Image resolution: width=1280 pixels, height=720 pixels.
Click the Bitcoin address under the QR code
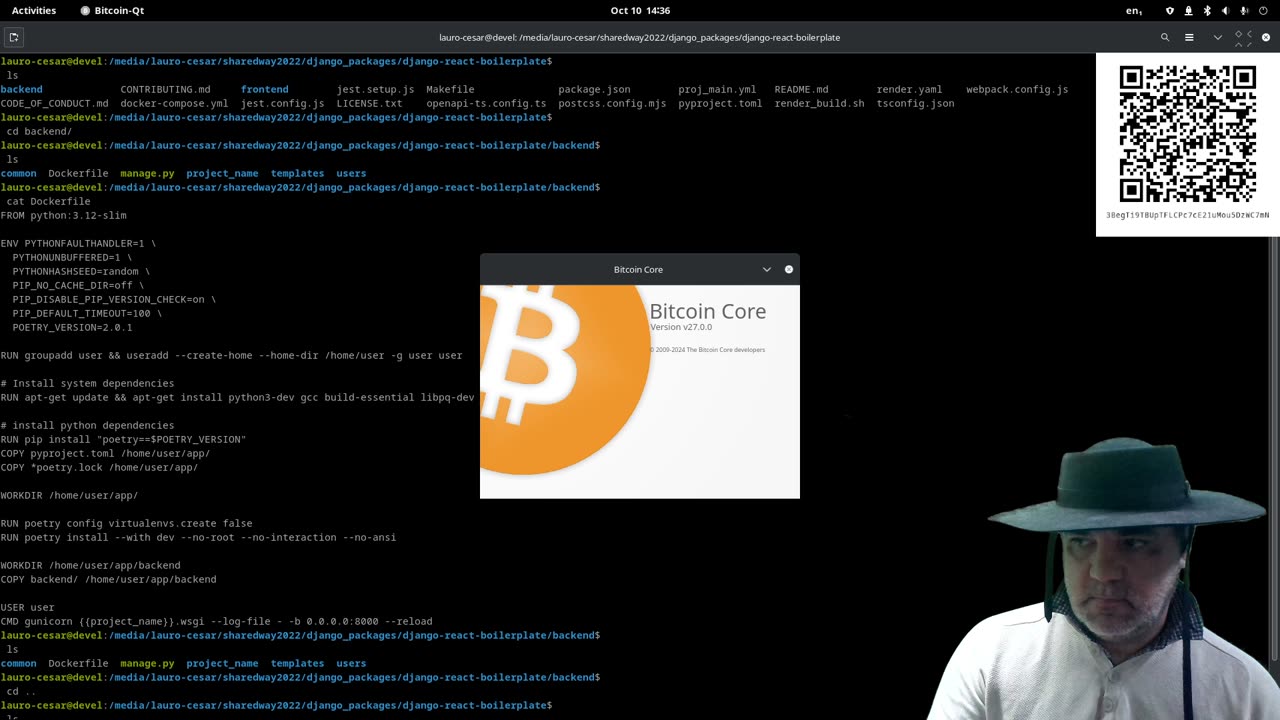tap(1188, 215)
